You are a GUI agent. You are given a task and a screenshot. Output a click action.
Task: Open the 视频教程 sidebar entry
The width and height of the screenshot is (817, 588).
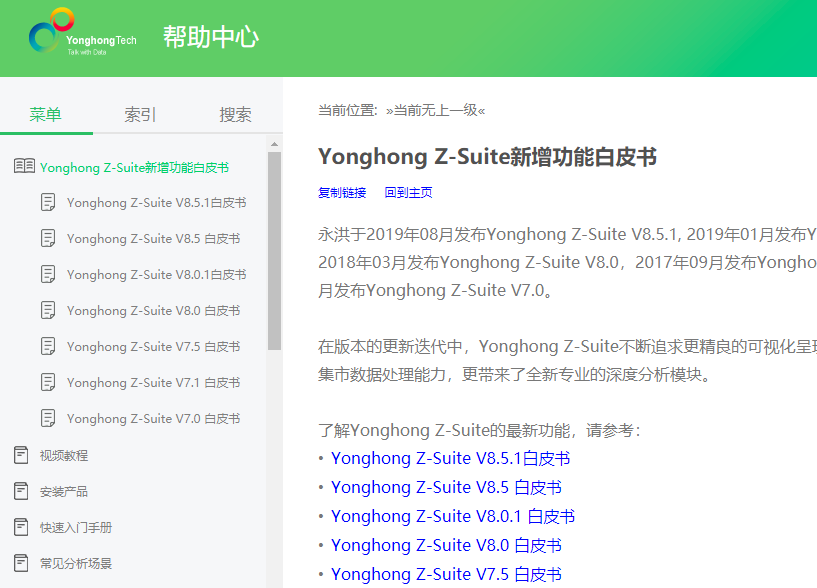(x=64, y=456)
